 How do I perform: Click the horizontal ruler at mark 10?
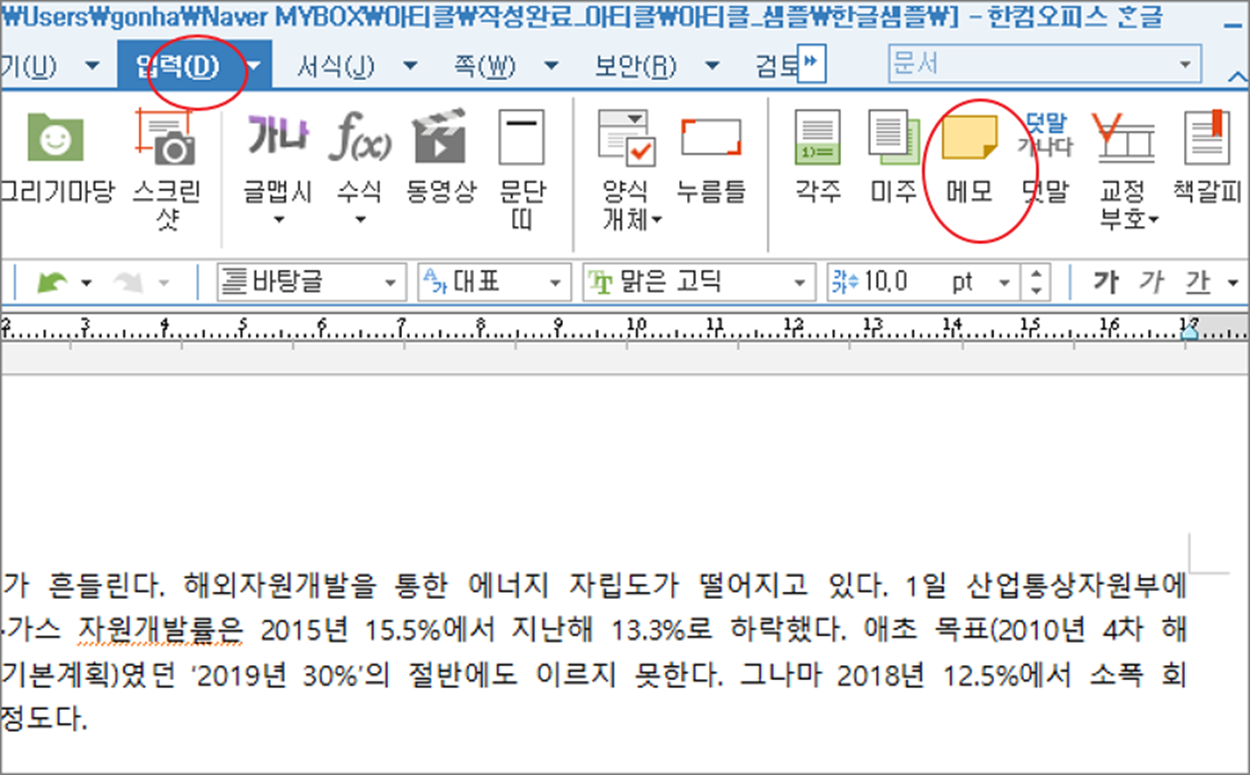point(636,324)
